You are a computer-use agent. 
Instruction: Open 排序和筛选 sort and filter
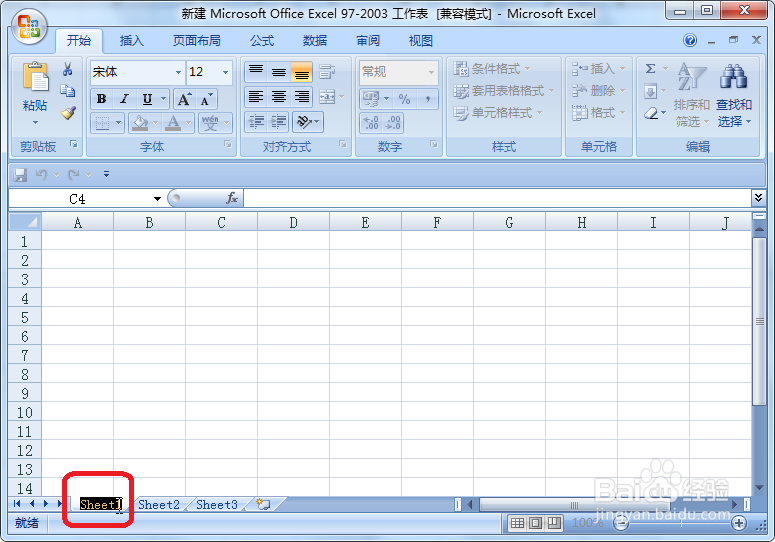(x=691, y=94)
